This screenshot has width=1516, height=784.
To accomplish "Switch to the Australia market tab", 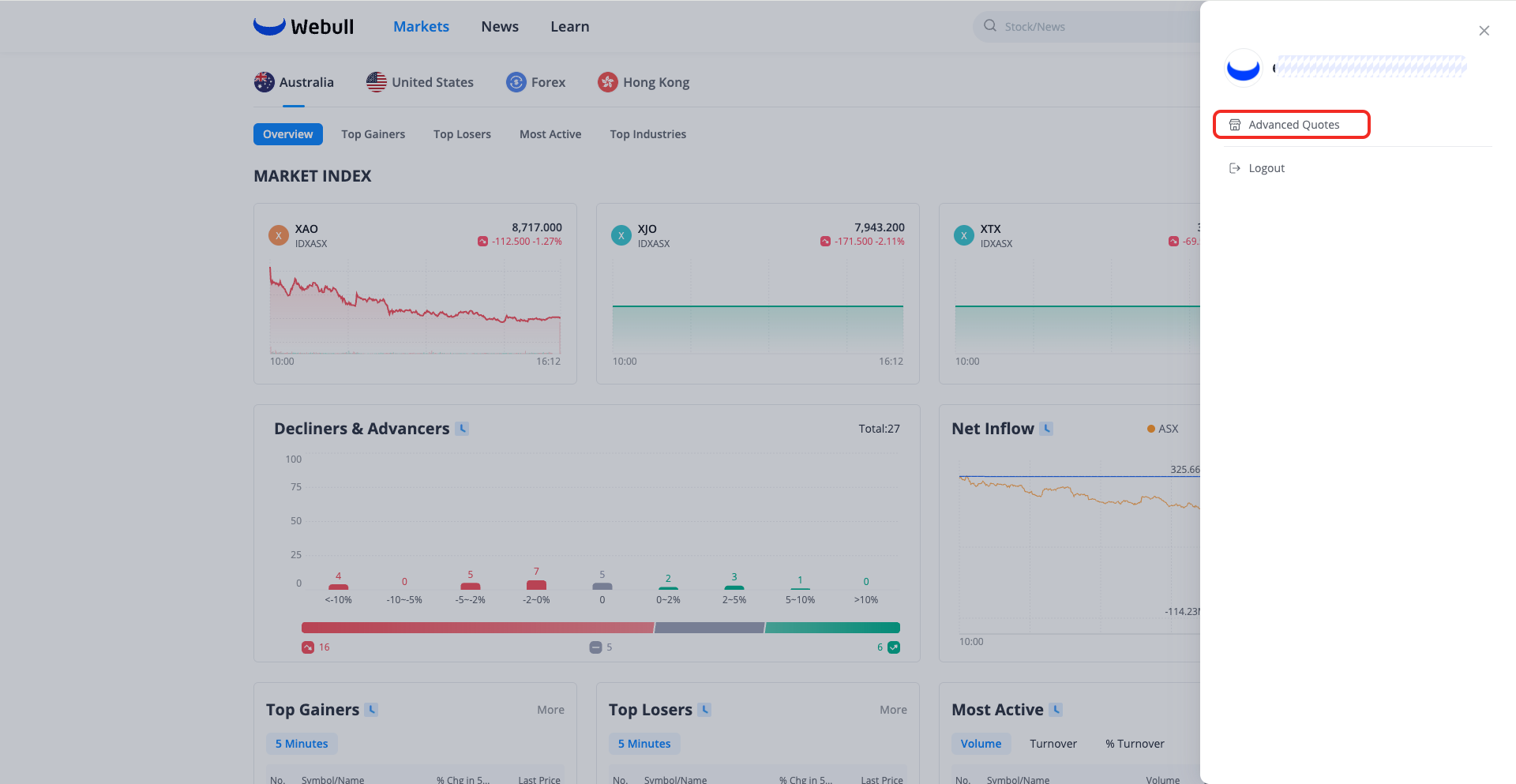I will 294,82.
